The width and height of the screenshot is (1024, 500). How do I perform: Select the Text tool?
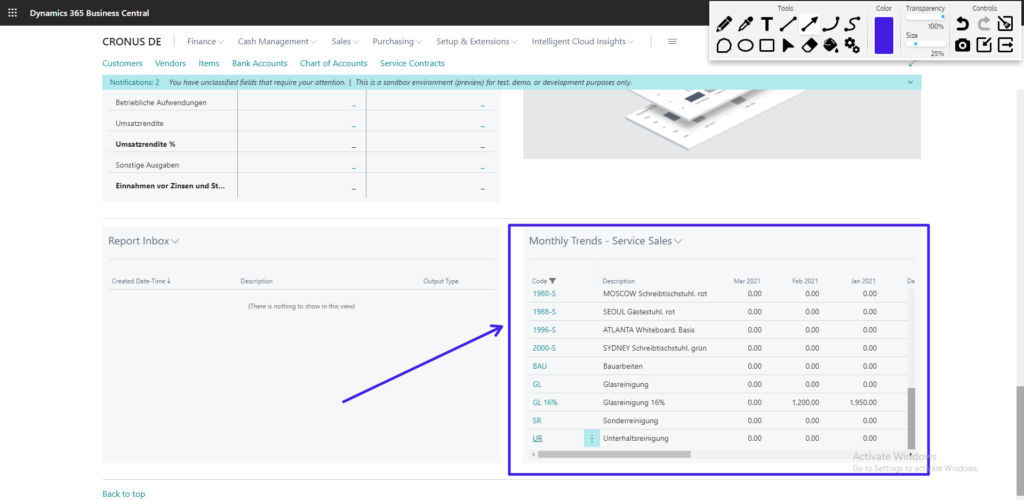pos(766,24)
